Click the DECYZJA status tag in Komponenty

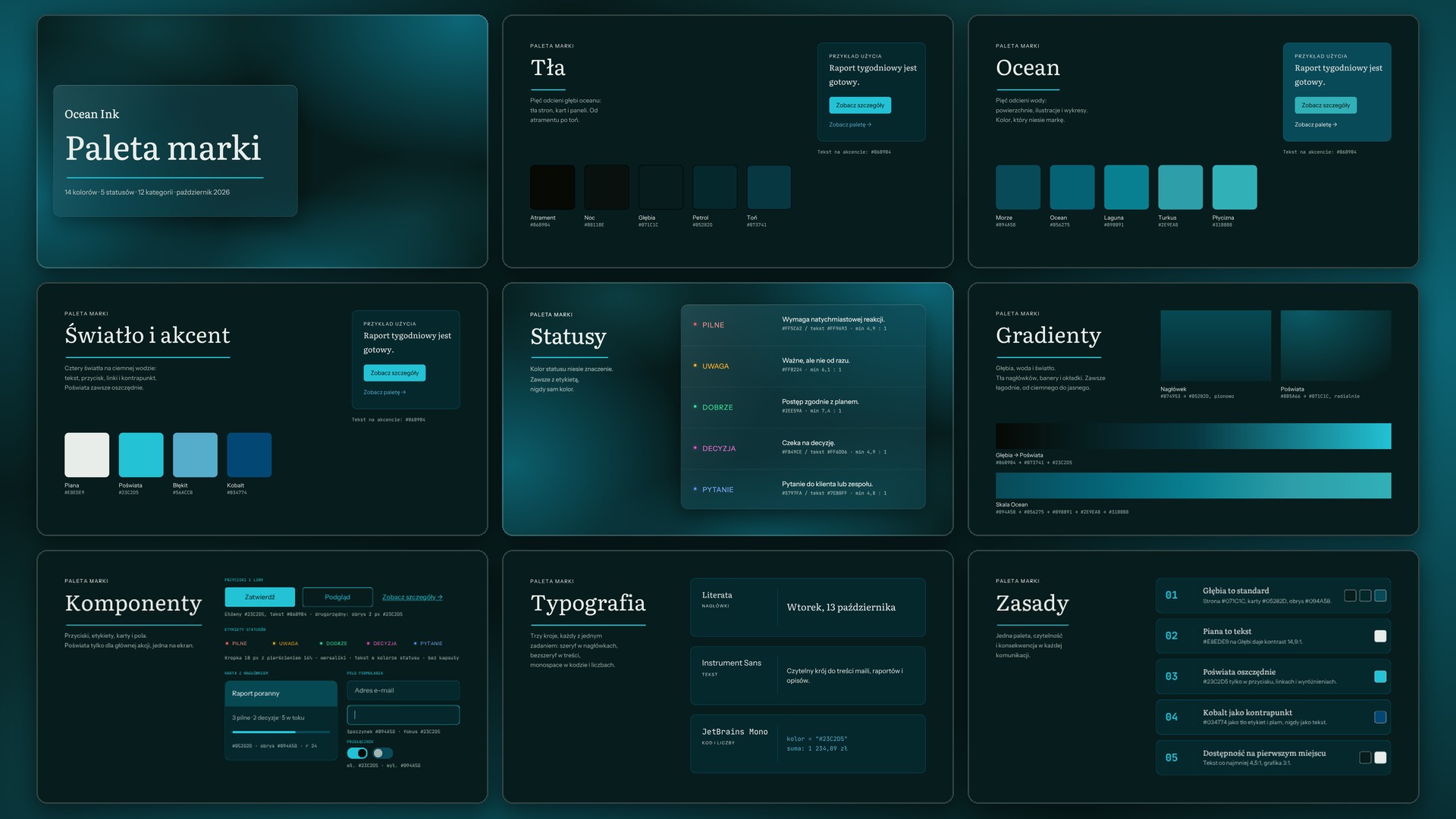[x=381, y=643]
